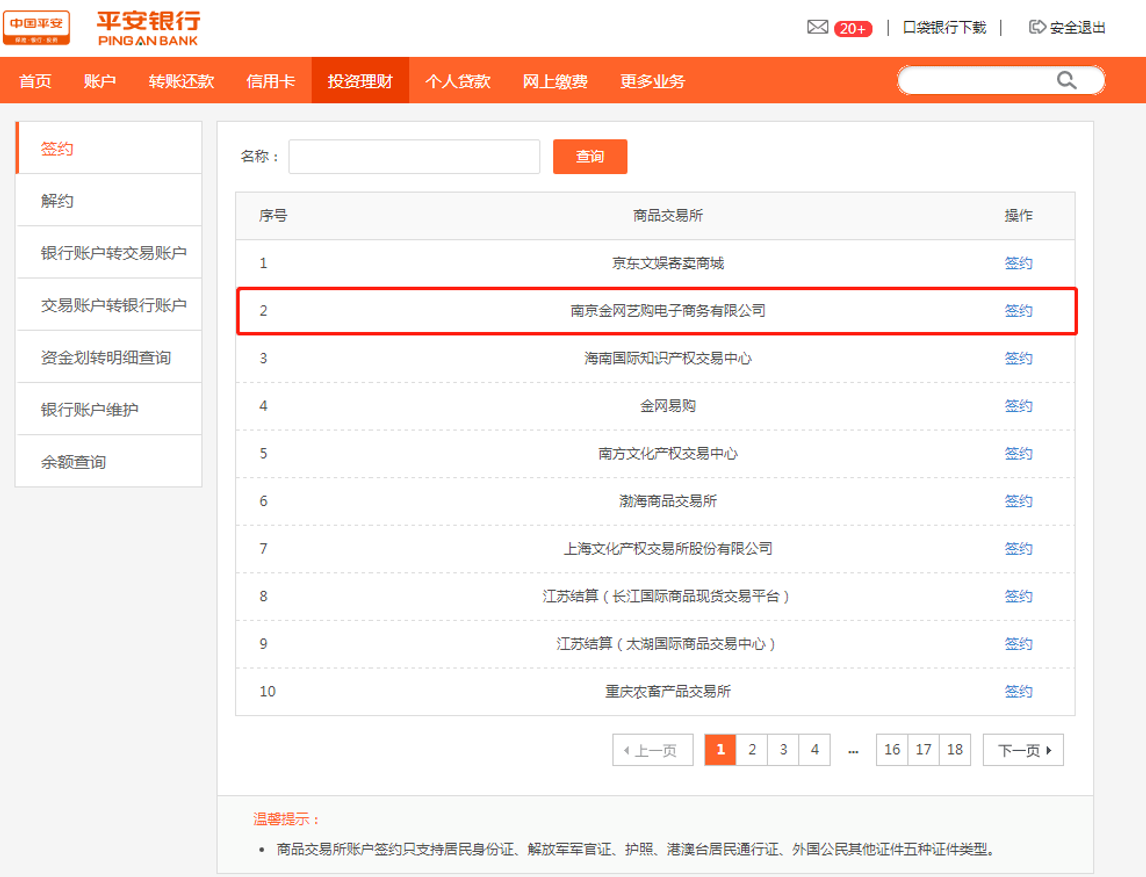Screen dimensions: 1146x877
Task: Open the 首页 menu item
Action: click(35, 81)
